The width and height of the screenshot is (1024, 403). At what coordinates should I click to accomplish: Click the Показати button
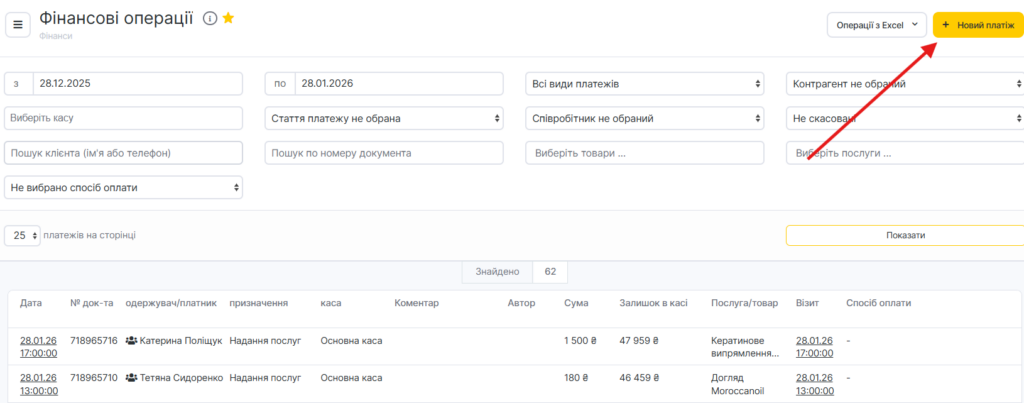[x=904, y=235]
